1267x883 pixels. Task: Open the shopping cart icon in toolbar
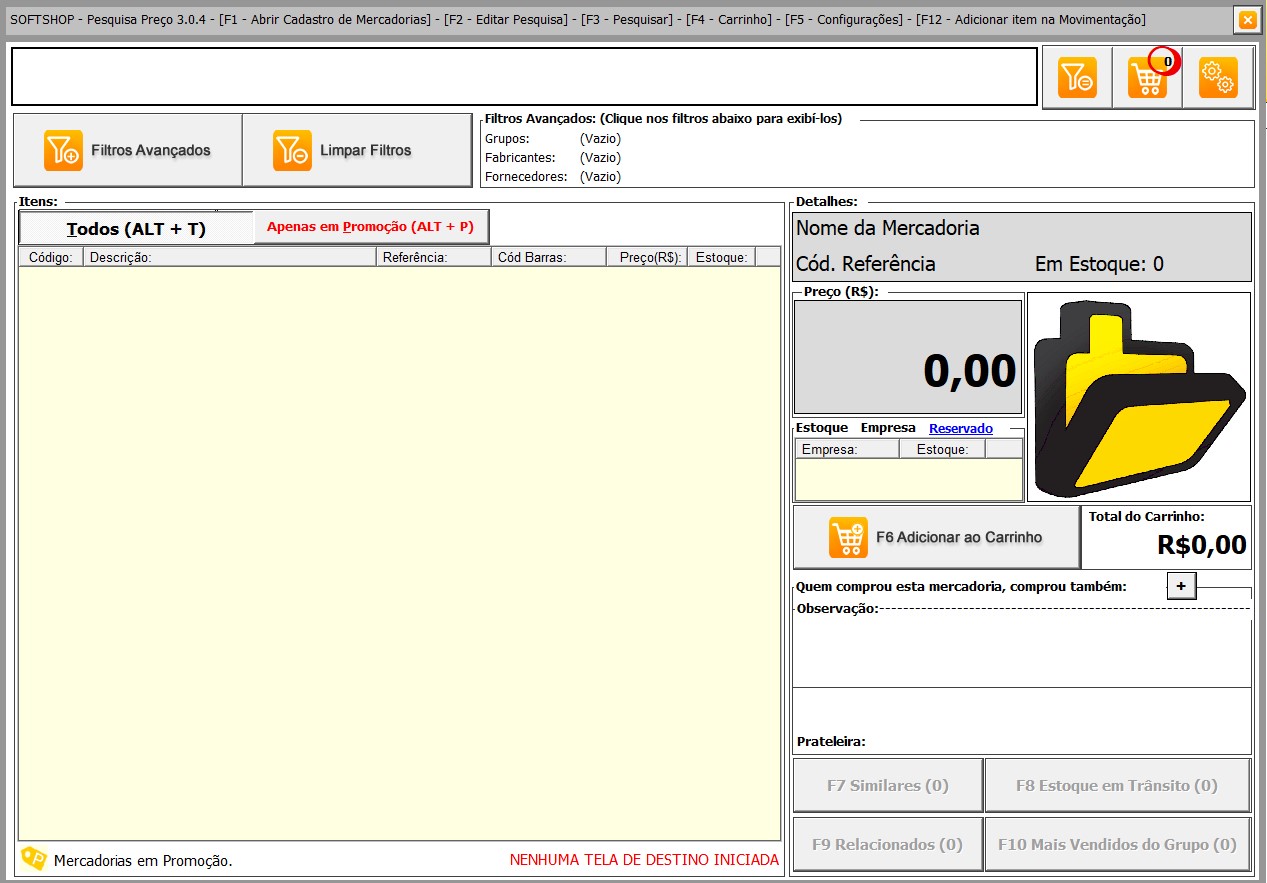tap(1147, 77)
